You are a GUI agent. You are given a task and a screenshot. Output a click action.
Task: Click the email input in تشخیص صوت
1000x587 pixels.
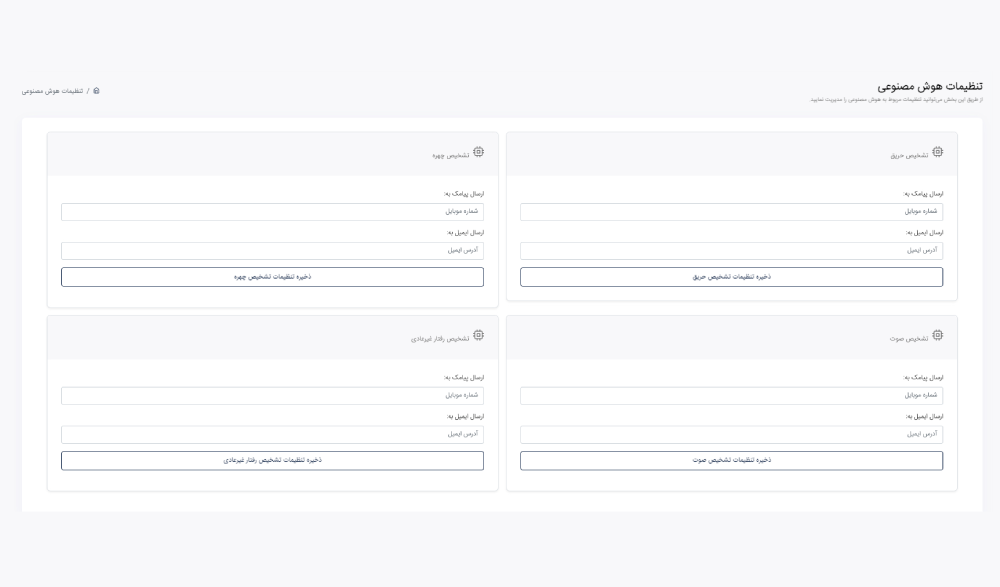coord(731,435)
